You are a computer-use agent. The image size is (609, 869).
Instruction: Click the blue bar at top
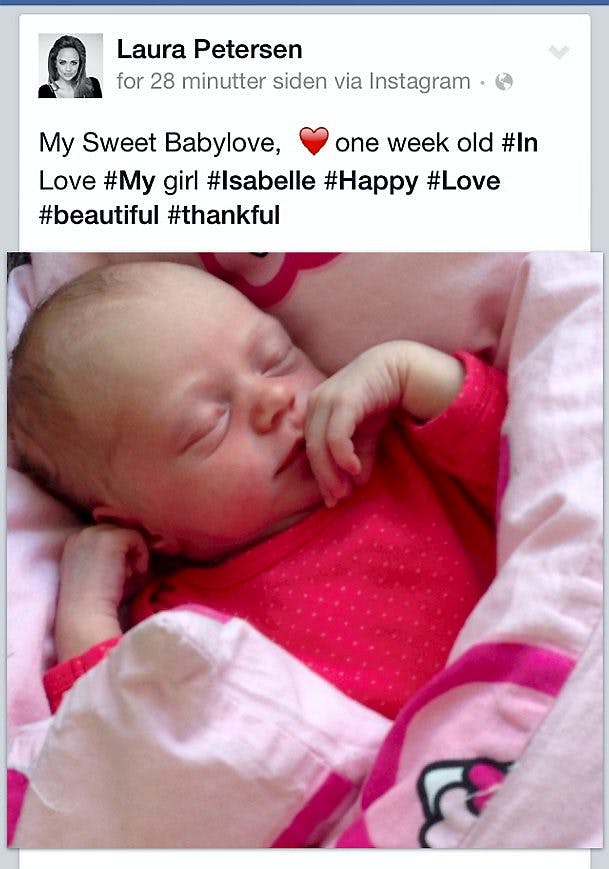pyautogui.click(x=304, y=2)
